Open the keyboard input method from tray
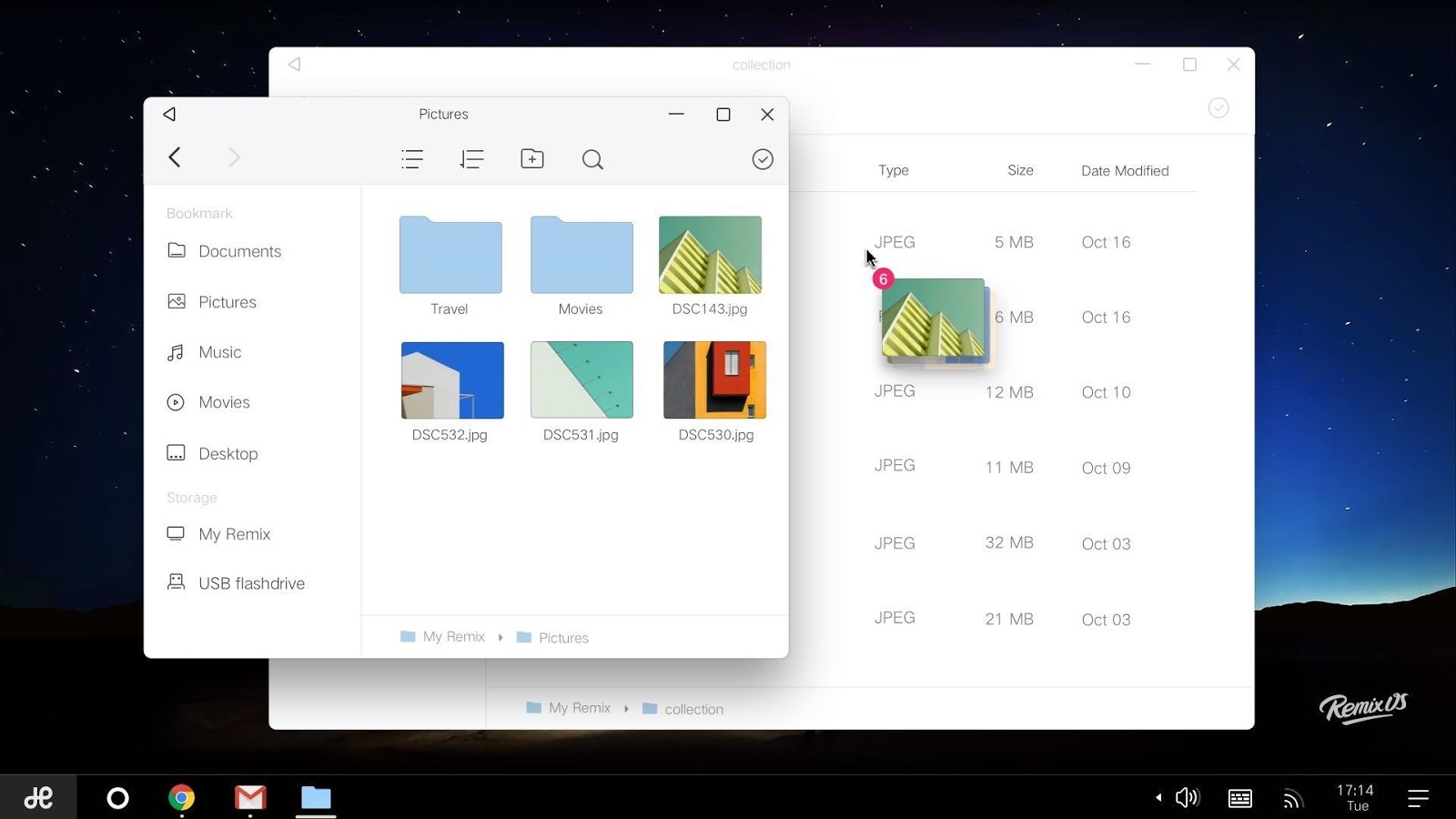The image size is (1456, 819). click(1239, 797)
